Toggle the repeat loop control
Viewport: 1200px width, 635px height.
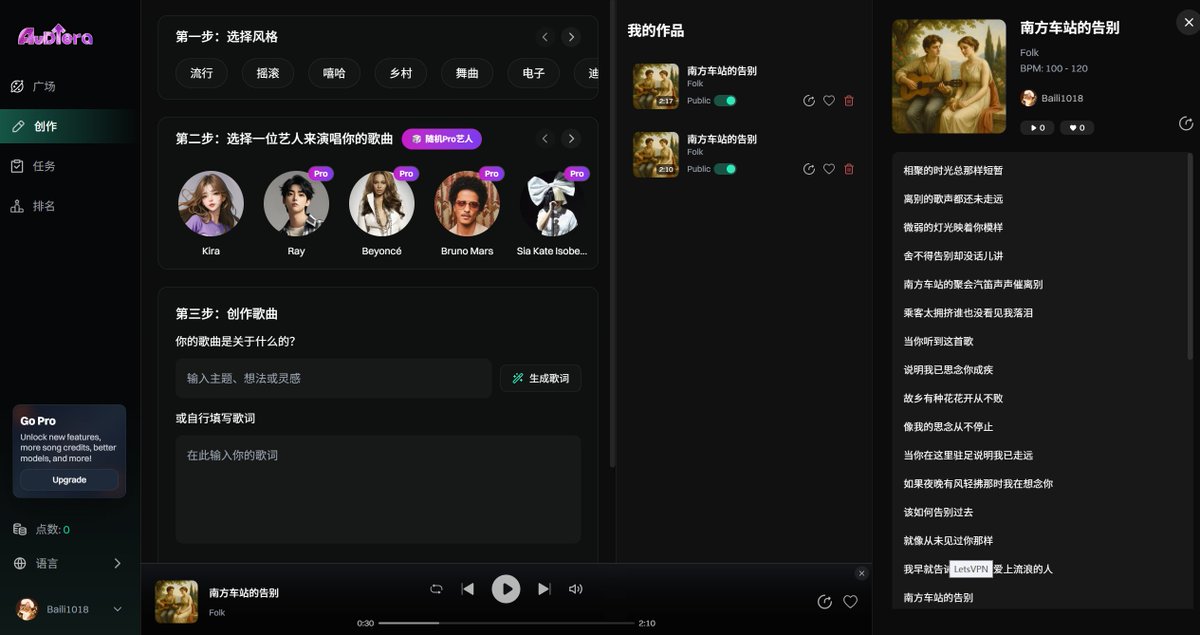click(436, 589)
